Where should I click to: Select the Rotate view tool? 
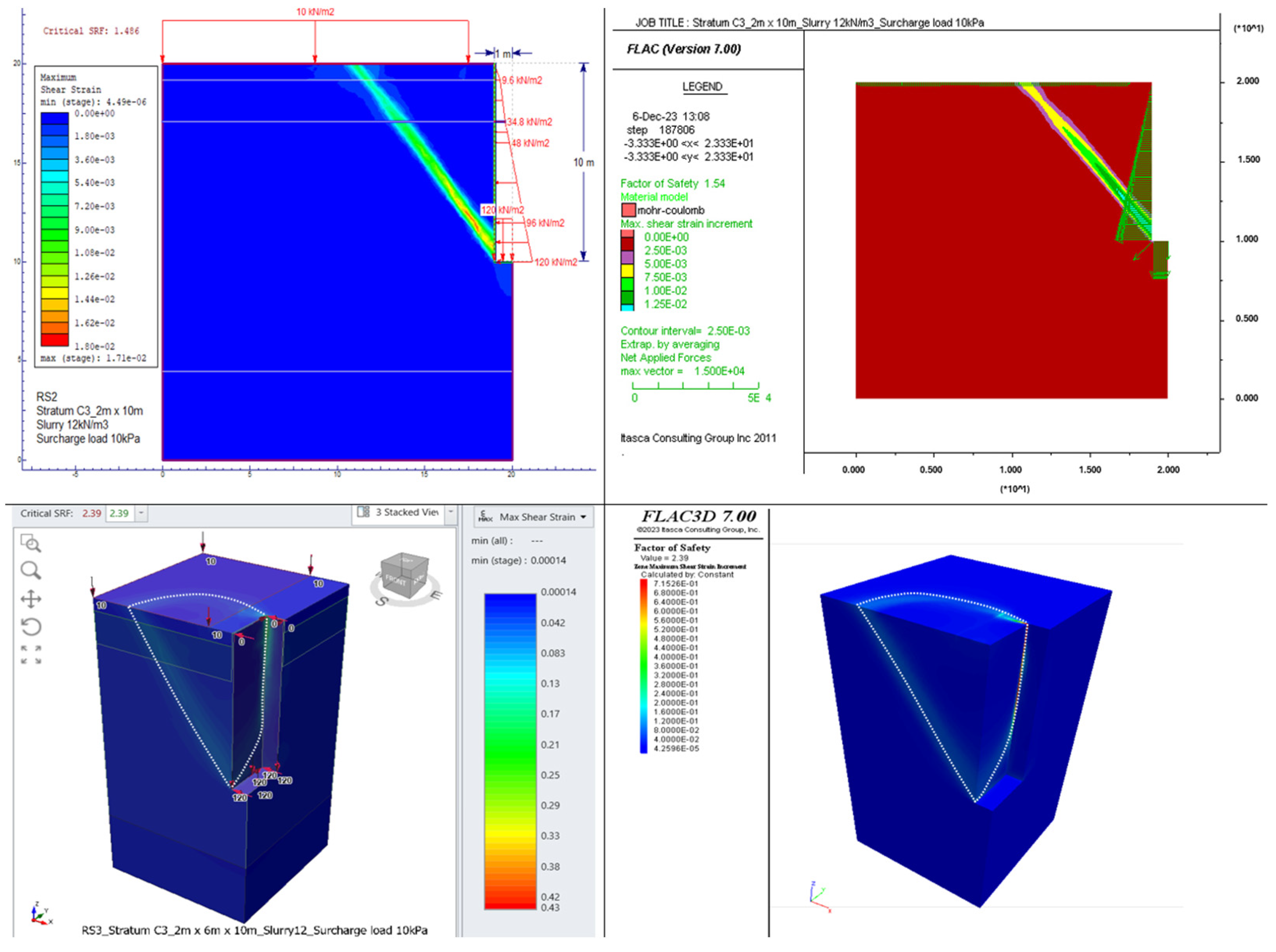click(x=31, y=627)
